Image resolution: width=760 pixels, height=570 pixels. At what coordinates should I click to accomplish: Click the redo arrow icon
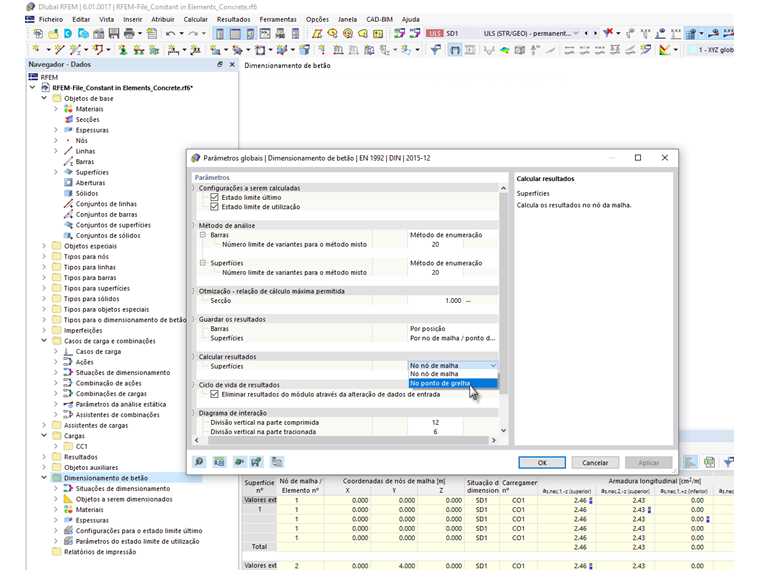coord(193,33)
